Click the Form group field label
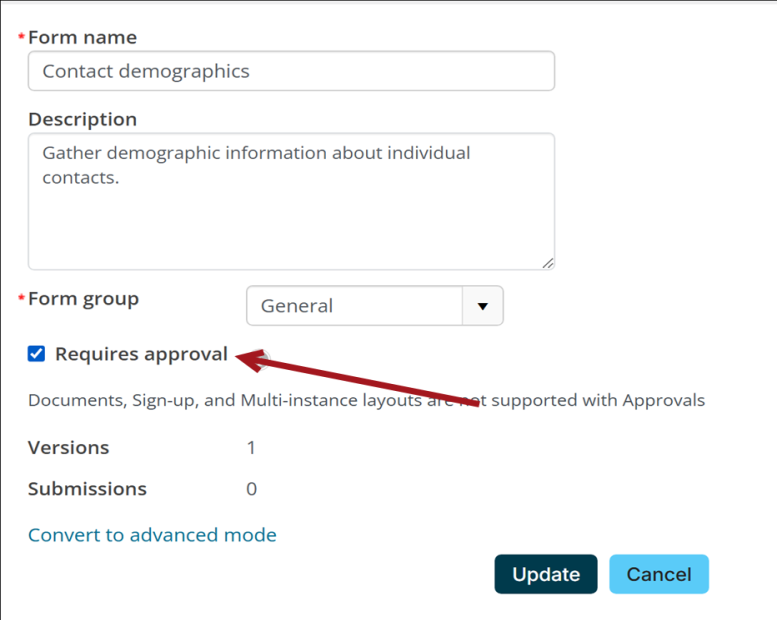Screen dimensions: 777x620 tap(83, 299)
